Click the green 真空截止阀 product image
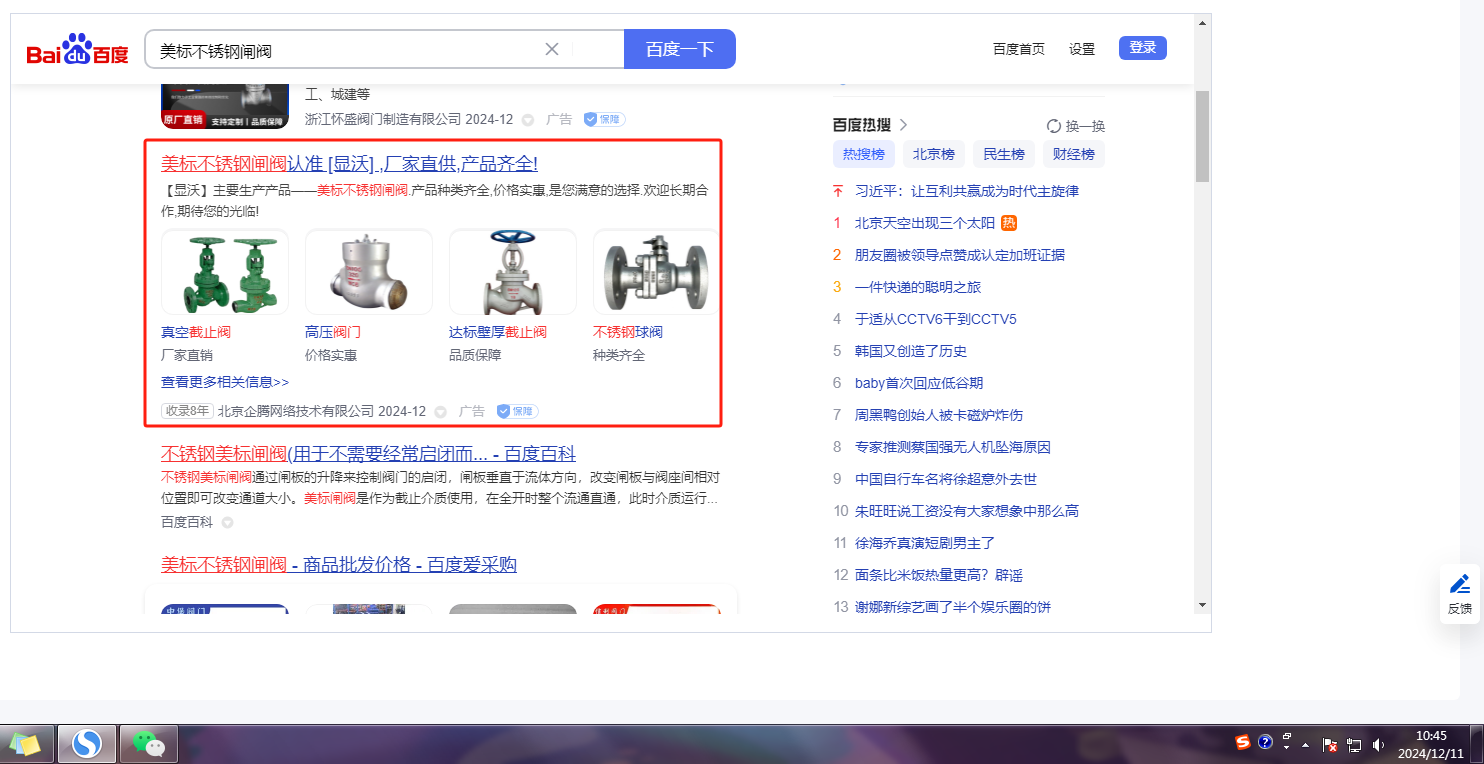1484x764 pixels. coord(225,272)
